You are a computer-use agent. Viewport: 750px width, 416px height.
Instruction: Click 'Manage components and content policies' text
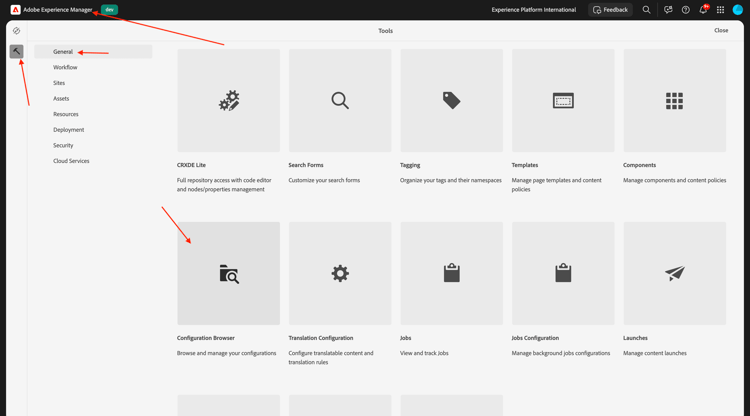click(x=674, y=180)
